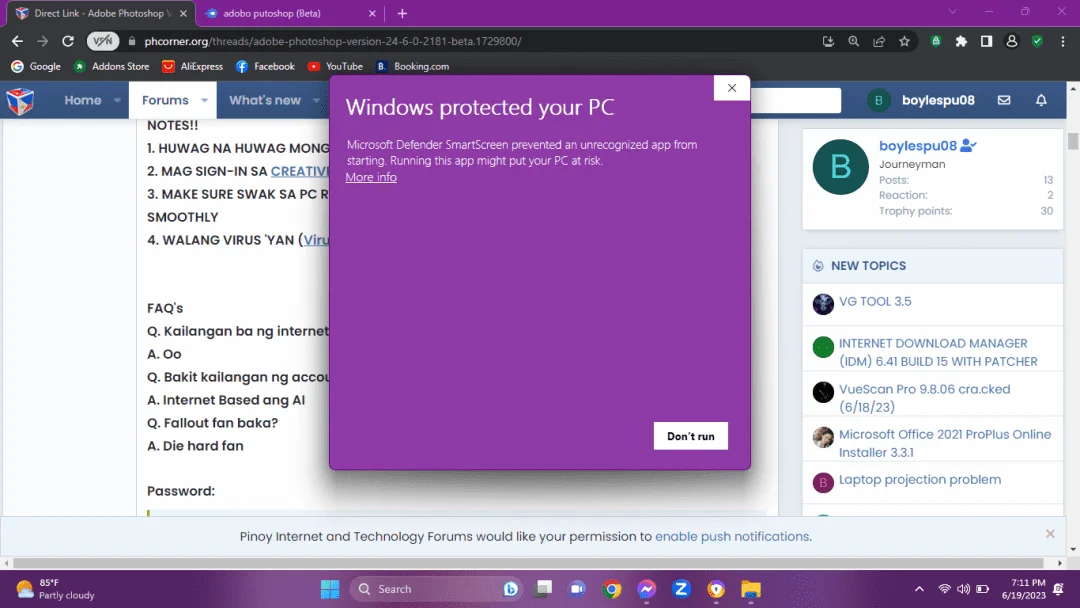Open the Addons Store bookmark
This screenshot has width=1080, height=608.
(x=112, y=67)
